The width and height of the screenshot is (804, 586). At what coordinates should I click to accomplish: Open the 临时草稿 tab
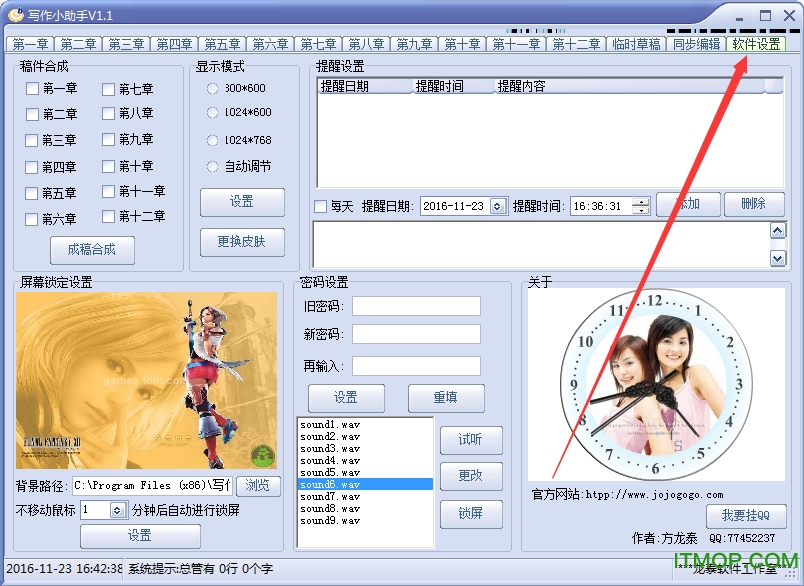click(637, 44)
